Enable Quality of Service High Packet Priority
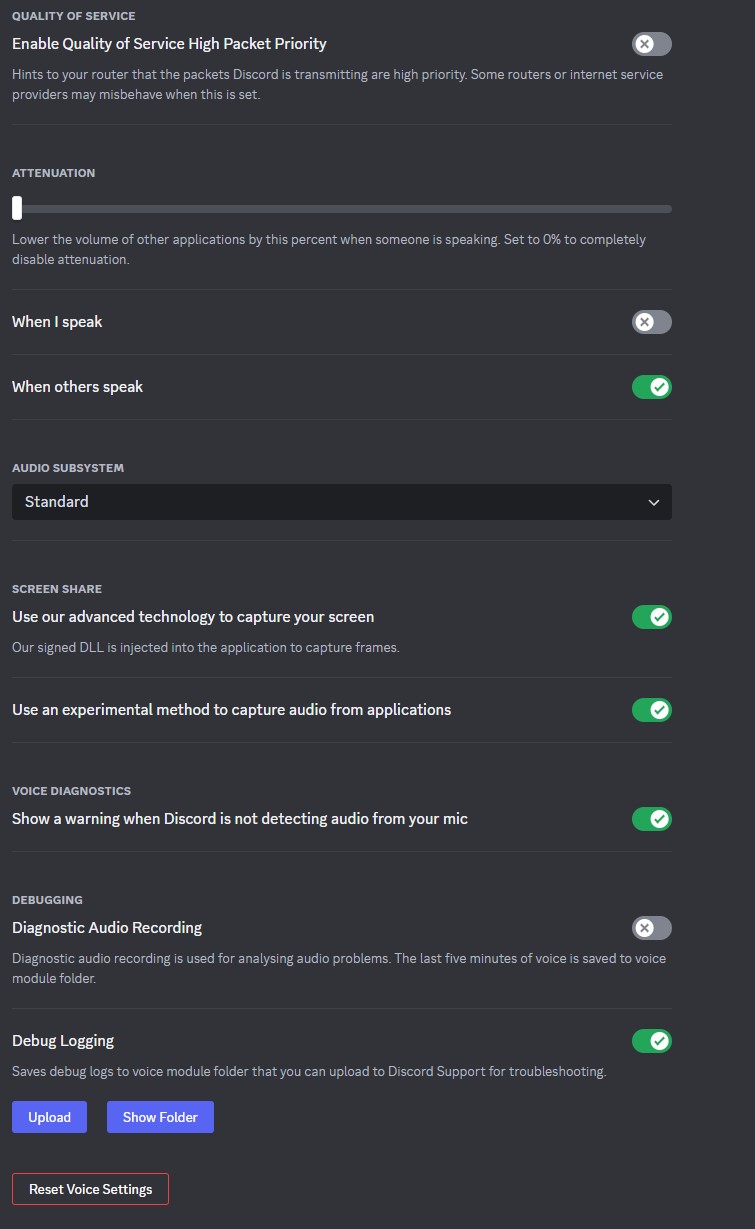The width and height of the screenshot is (755, 1229). 651,44
